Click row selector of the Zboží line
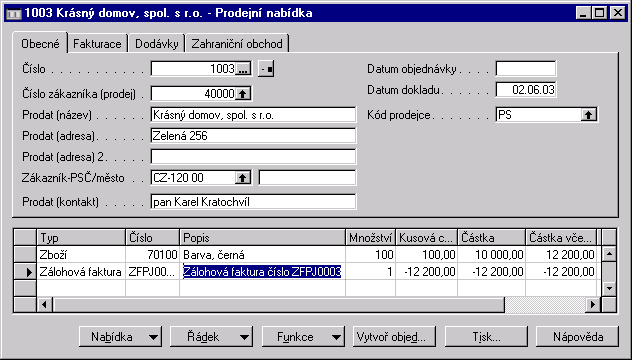 click(x=25, y=255)
